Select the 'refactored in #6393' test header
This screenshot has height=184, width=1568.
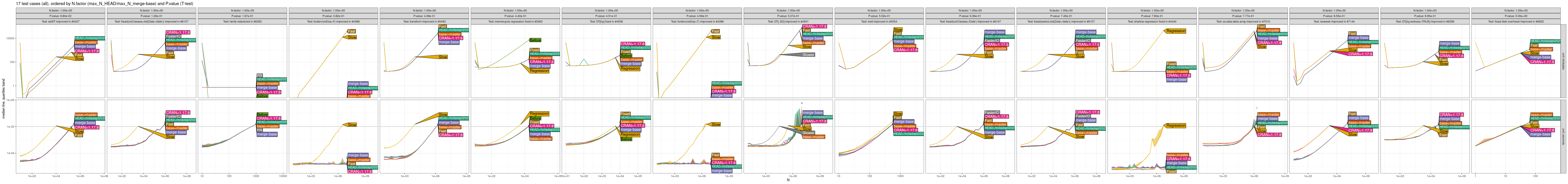[242, 21]
